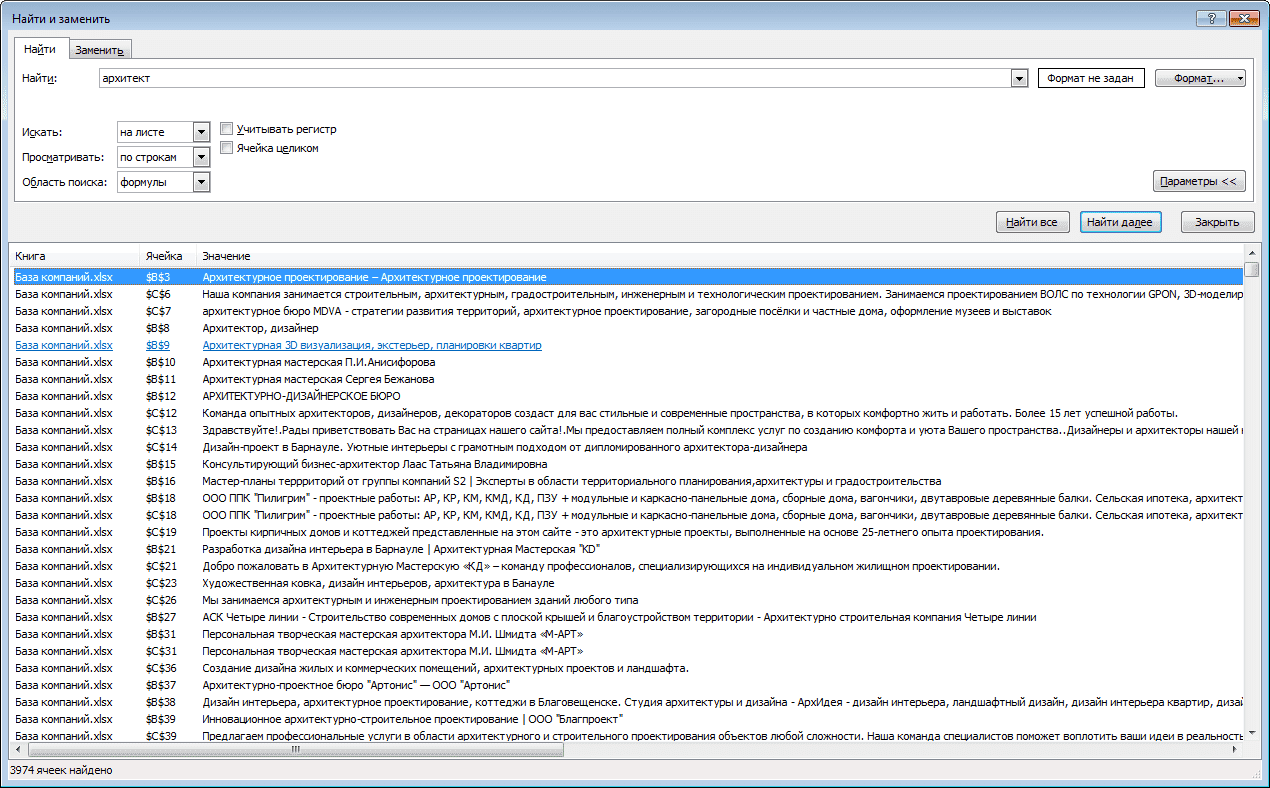
Task: Select result 'Архитектор, дизайнер' in $B$8
Action: pos(627,328)
